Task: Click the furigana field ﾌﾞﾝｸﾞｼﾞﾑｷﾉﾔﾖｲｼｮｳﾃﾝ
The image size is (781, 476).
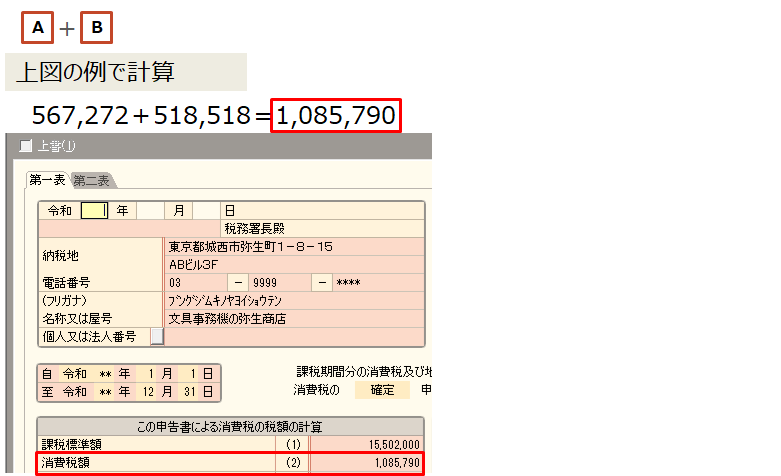Action: click(x=294, y=301)
